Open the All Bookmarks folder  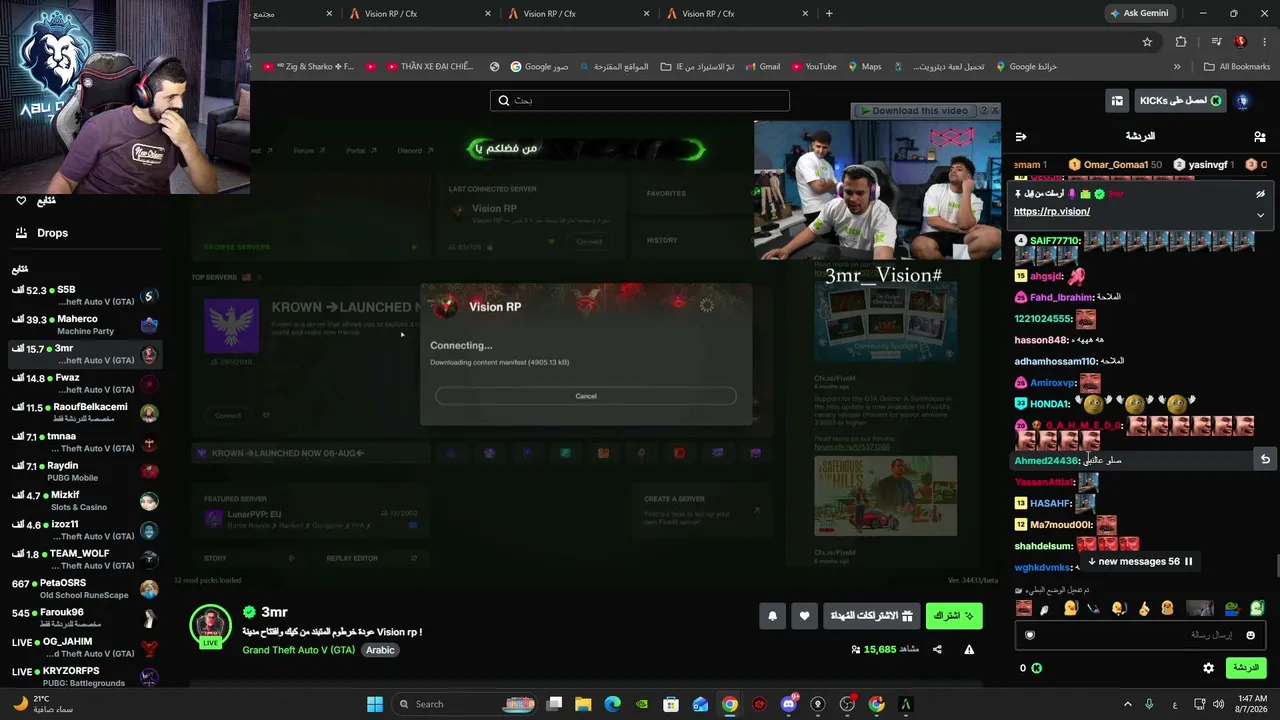1237,67
